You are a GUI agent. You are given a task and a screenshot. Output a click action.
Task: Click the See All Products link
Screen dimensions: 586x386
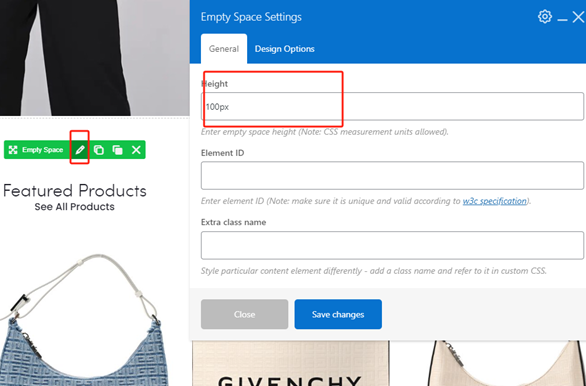point(74,207)
